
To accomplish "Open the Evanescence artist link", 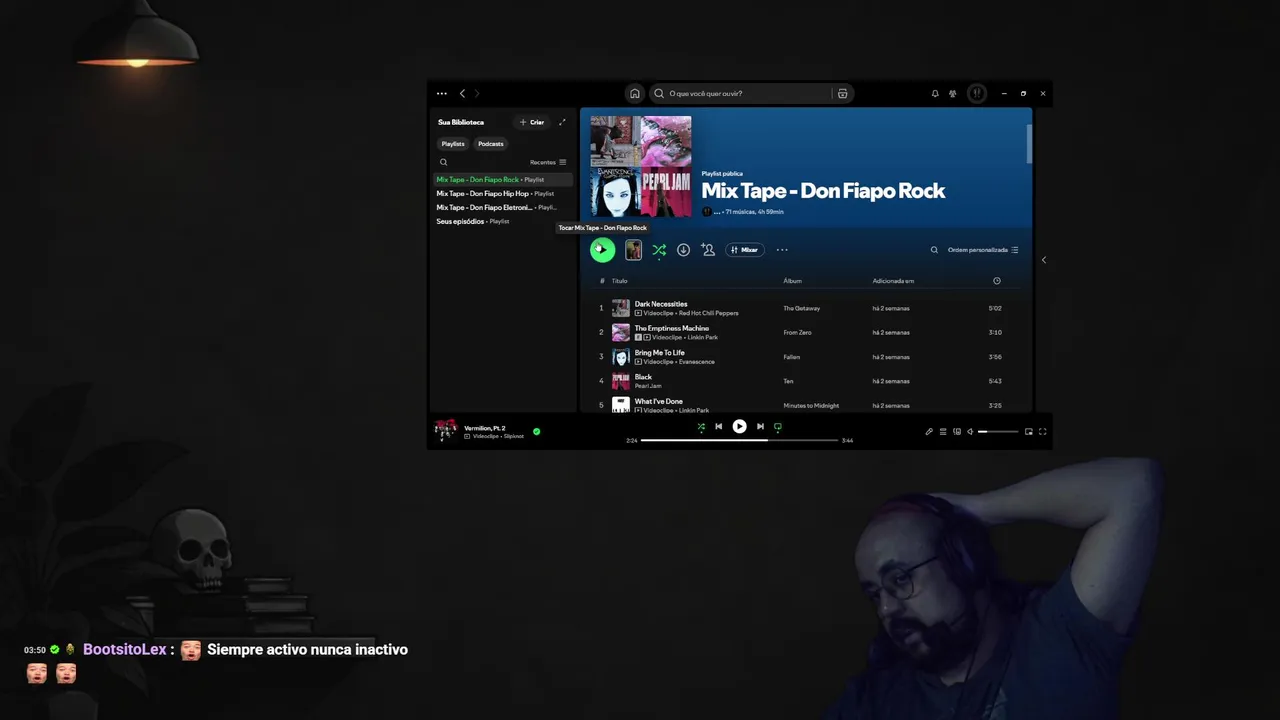I will [696, 362].
